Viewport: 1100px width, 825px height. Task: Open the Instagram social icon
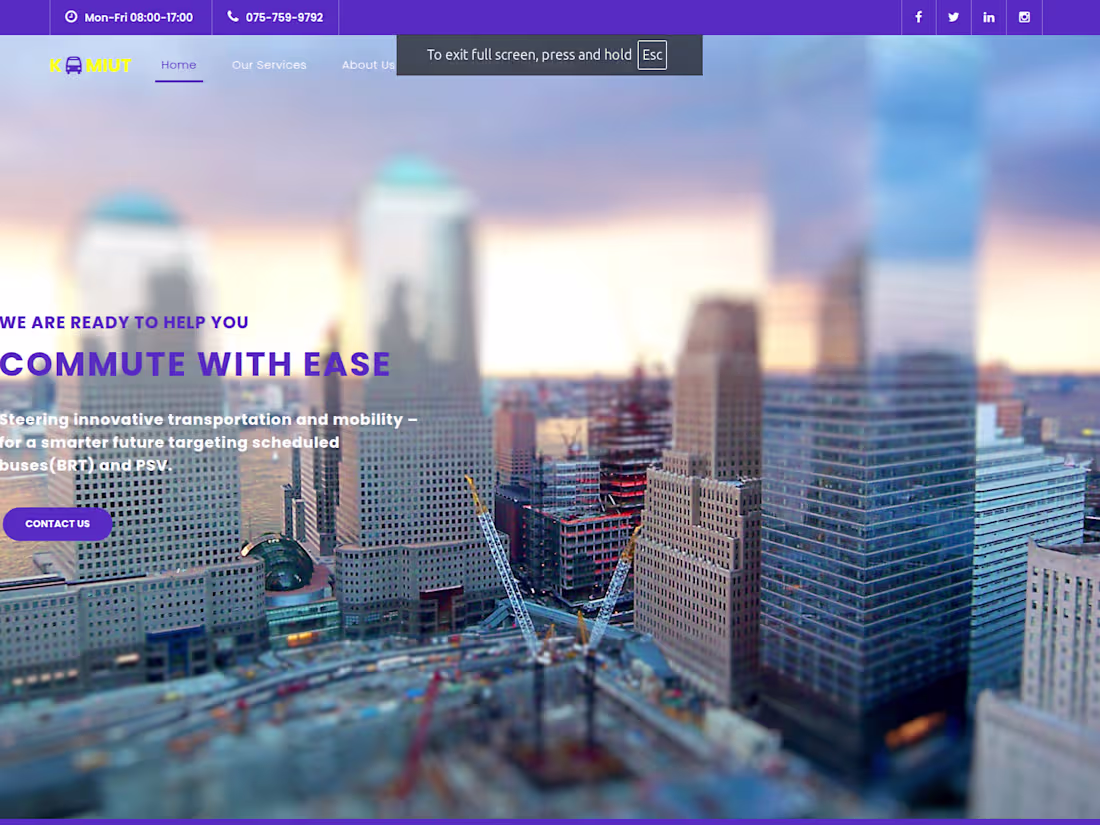click(x=1024, y=17)
